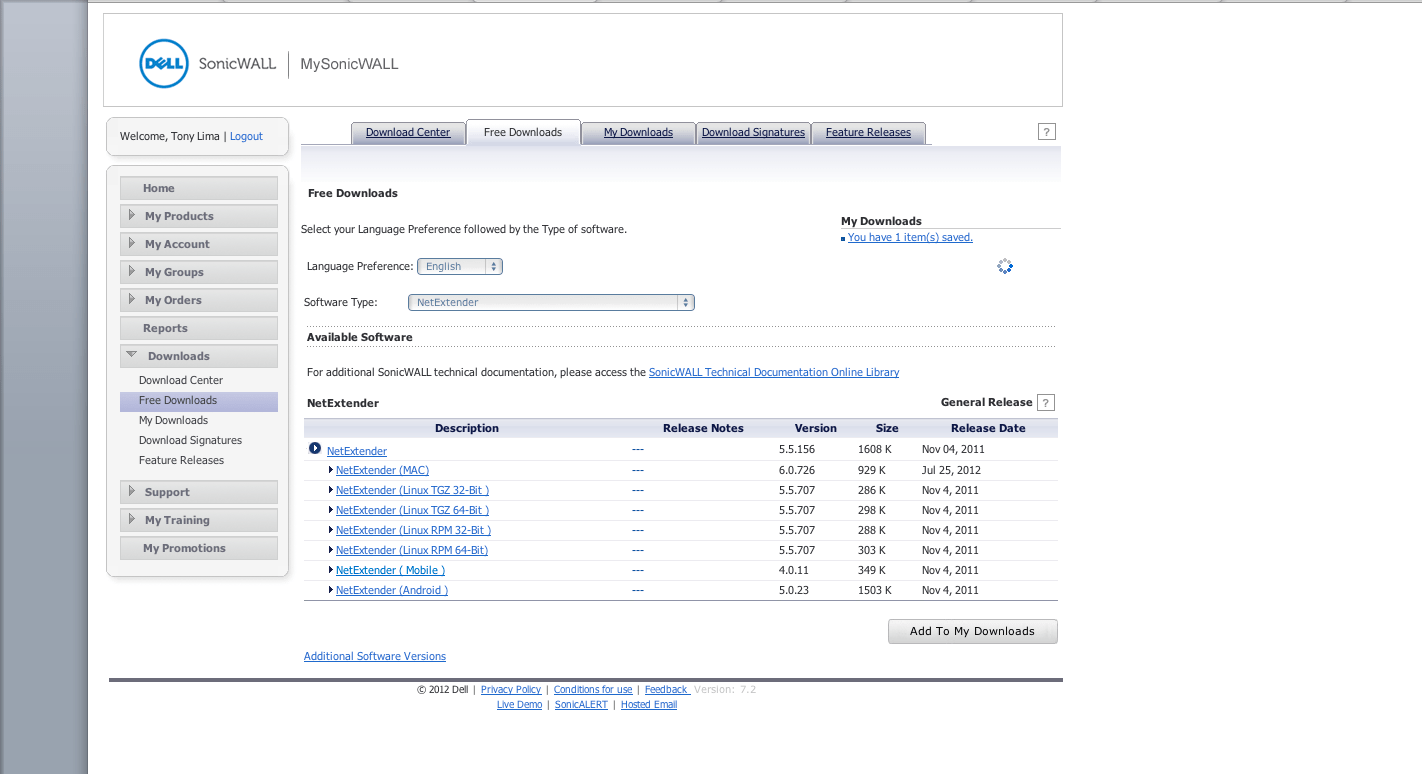The width and height of the screenshot is (1422, 774).
Task: Select the Free Downloads tab
Action: [523, 132]
